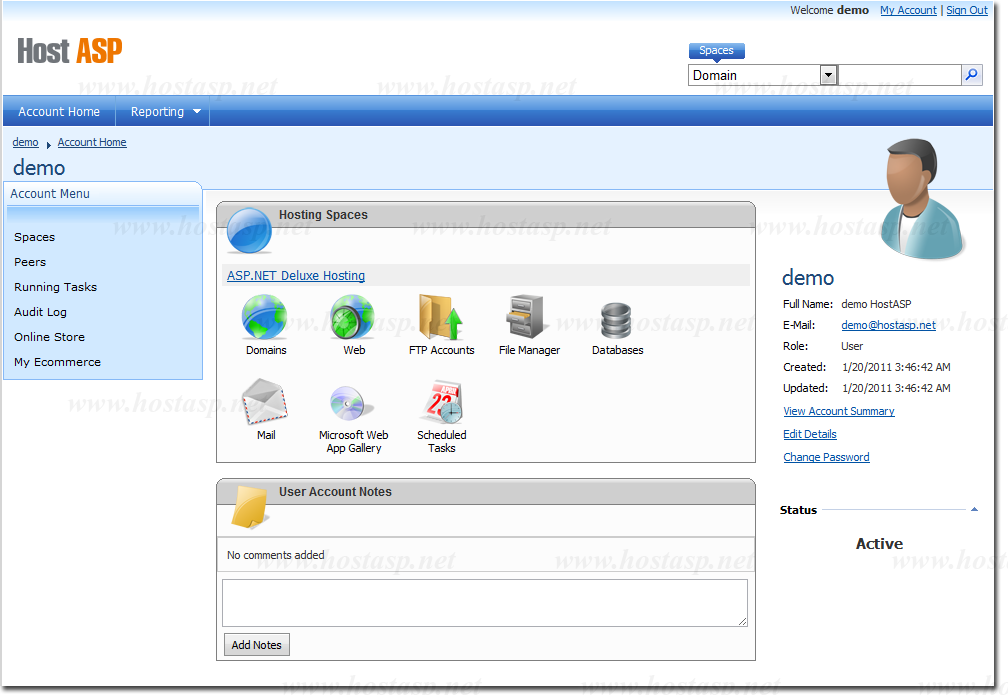Click the Change Password link
The image size is (1008, 695).
pyautogui.click(x=826, y=457)
